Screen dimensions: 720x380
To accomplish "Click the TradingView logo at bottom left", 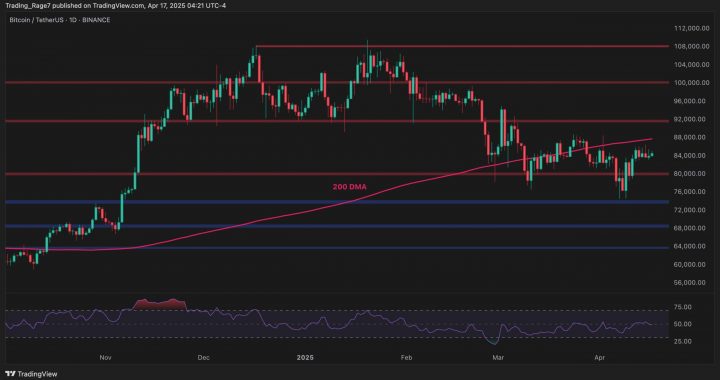I will (31, 374).
